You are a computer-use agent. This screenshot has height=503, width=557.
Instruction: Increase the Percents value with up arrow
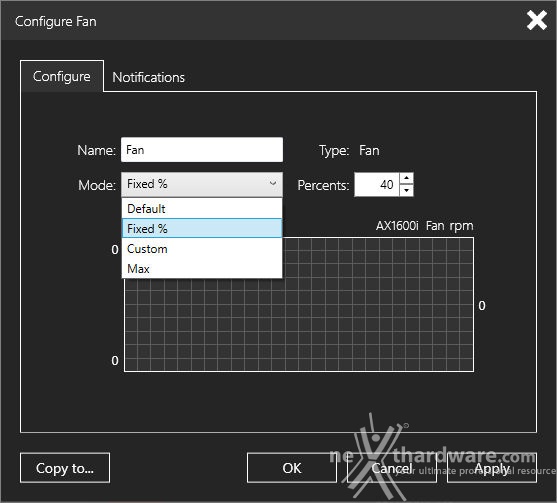[x=406, y=178]
